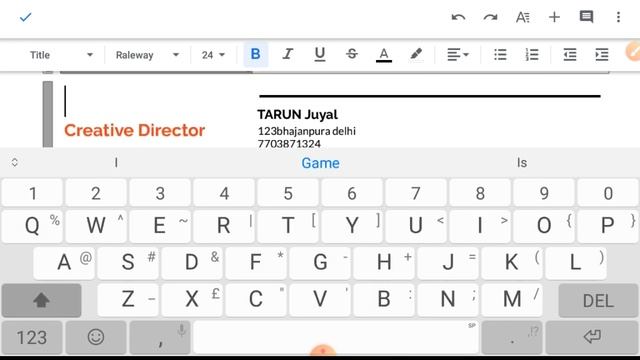Open the insert plus menu
The image size is (640, 360).
pyautogui.click(x=554, y=17)
